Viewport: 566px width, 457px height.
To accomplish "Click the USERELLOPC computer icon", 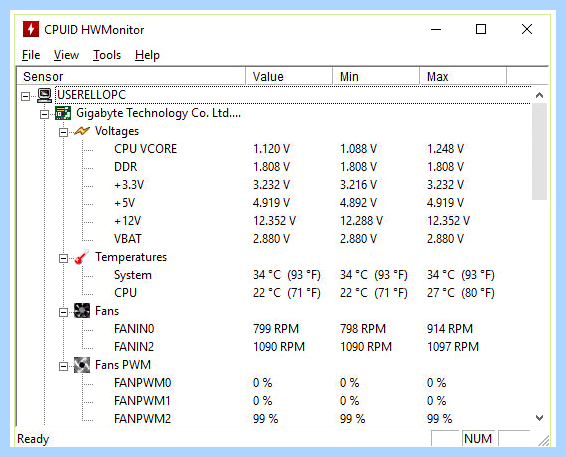I will click(x=44, y=95).
